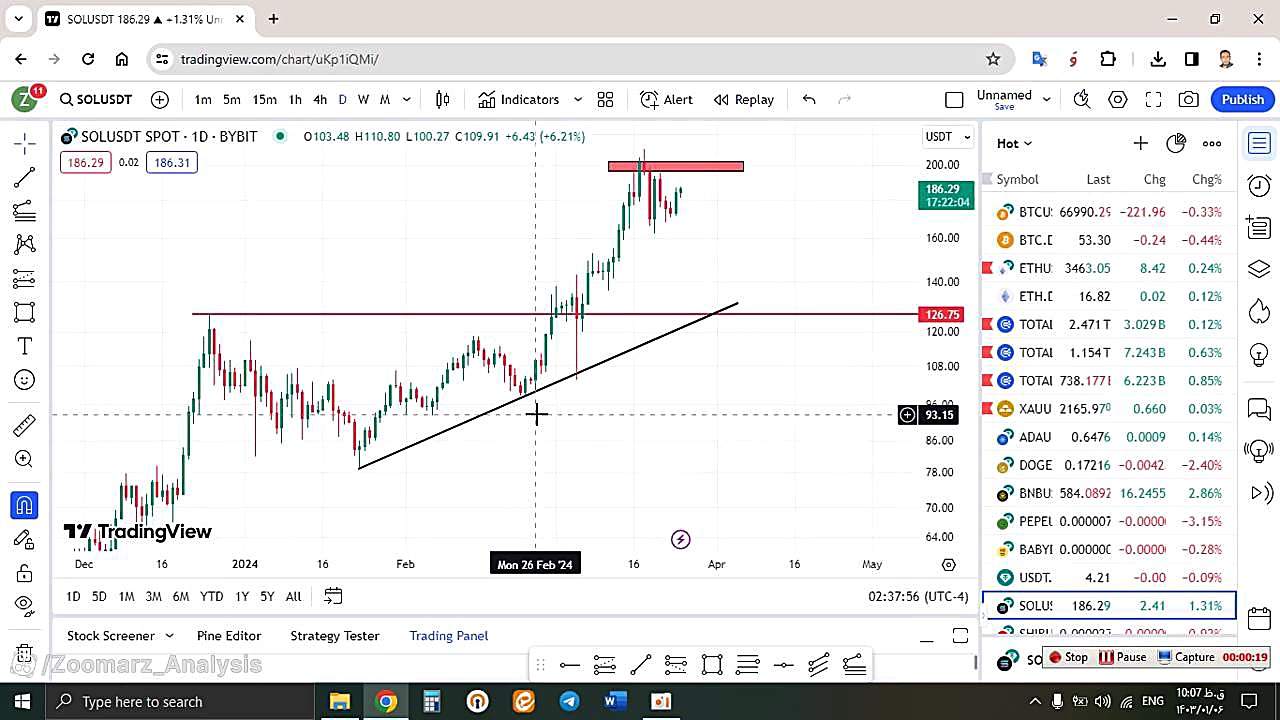The width and height of the screenshot is (1280, 720).
Task: Open the Pine Editor tab
Action: 229,635
